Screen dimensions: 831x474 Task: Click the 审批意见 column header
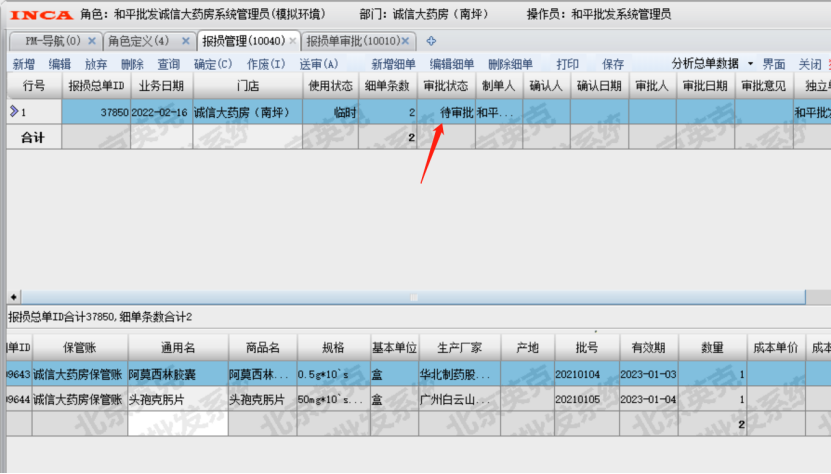click(x=764, y=86)
